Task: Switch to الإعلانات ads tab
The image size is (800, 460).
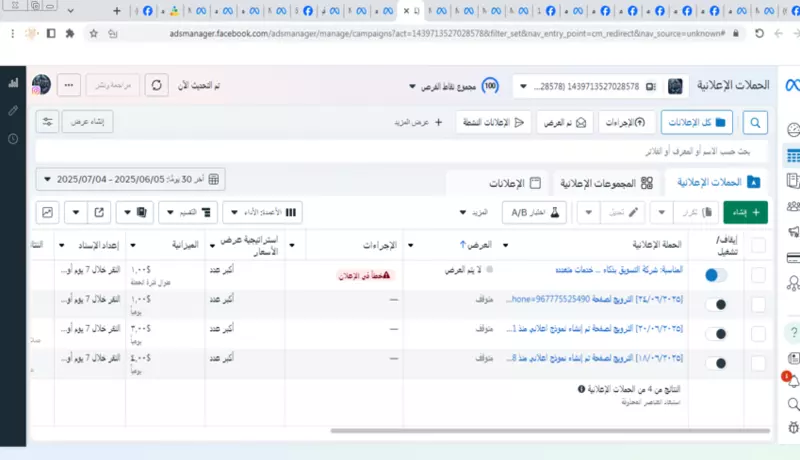Action: point(514,183)
